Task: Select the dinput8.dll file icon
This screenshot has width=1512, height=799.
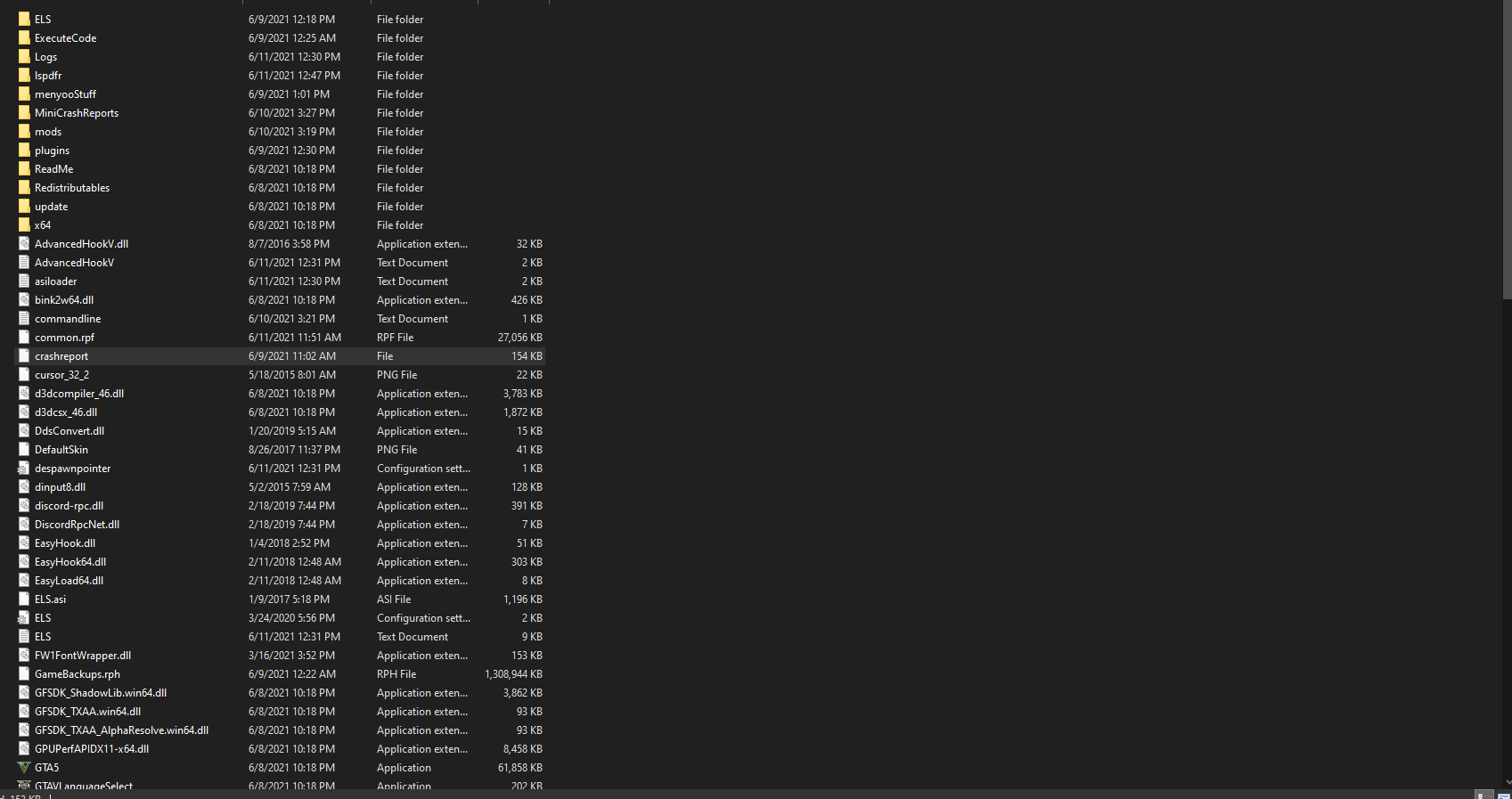Action: pyautogui.click(x=24, y=486)
